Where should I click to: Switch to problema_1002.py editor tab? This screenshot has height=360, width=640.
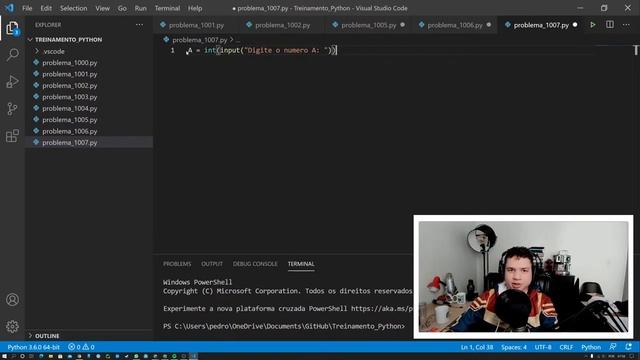282,25
